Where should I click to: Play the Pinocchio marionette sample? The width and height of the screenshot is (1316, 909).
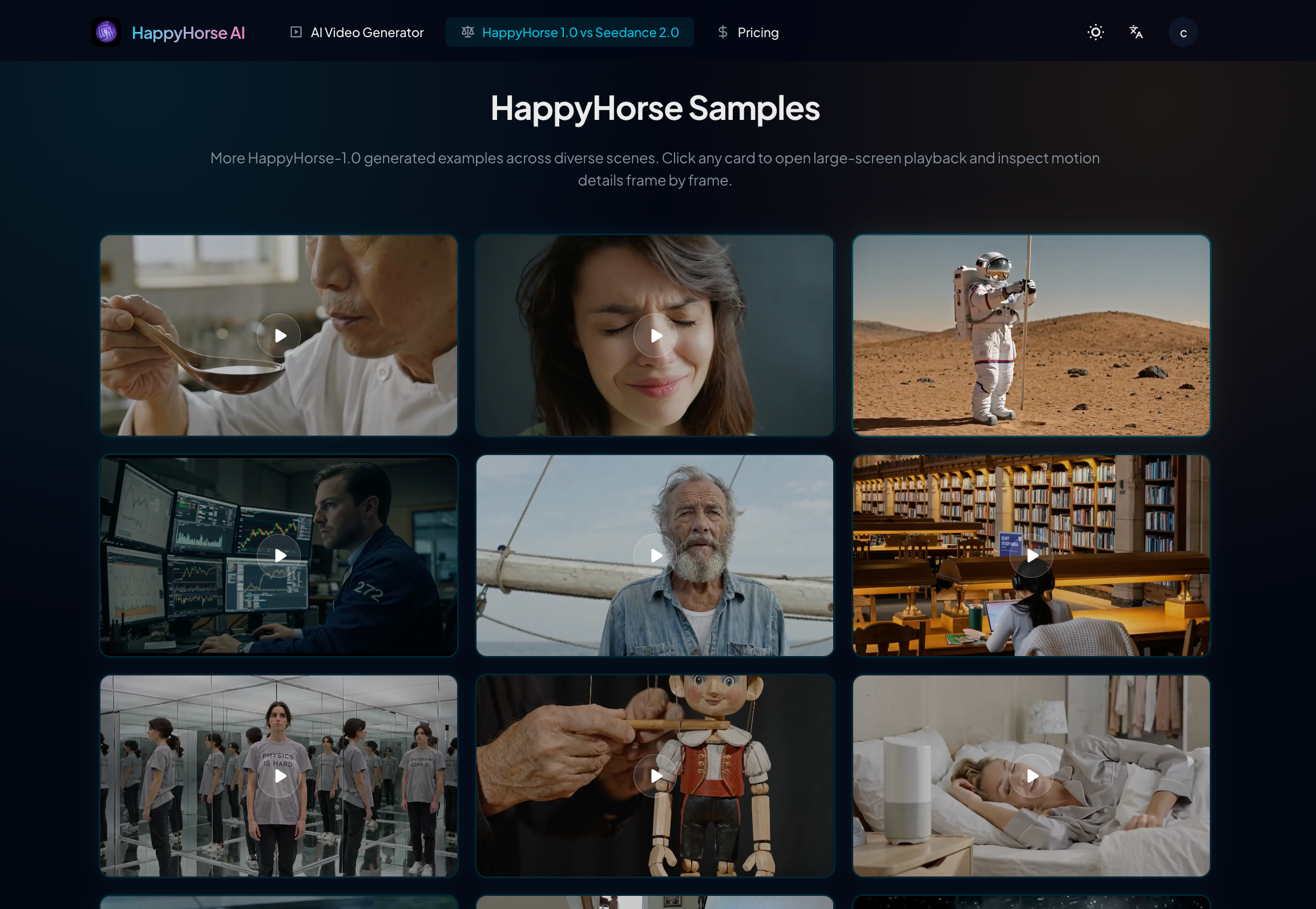655,775
